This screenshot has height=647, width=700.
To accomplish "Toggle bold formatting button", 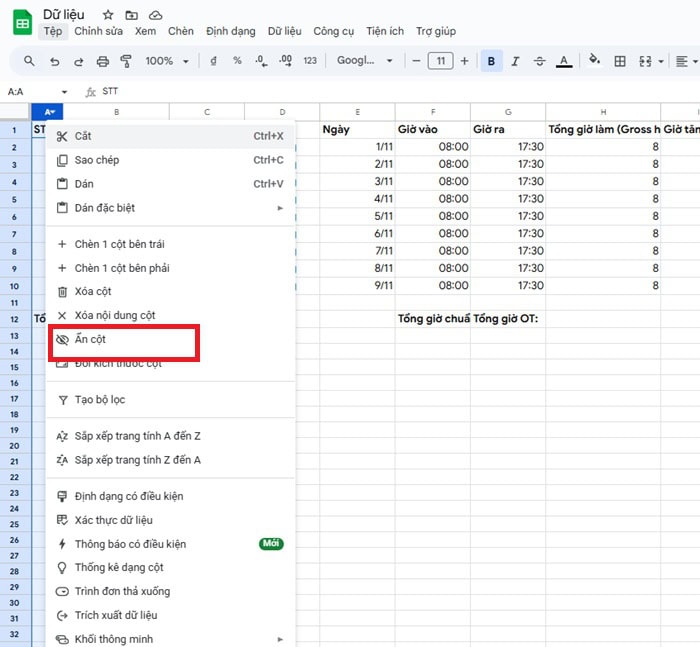I will click(491, 61).
